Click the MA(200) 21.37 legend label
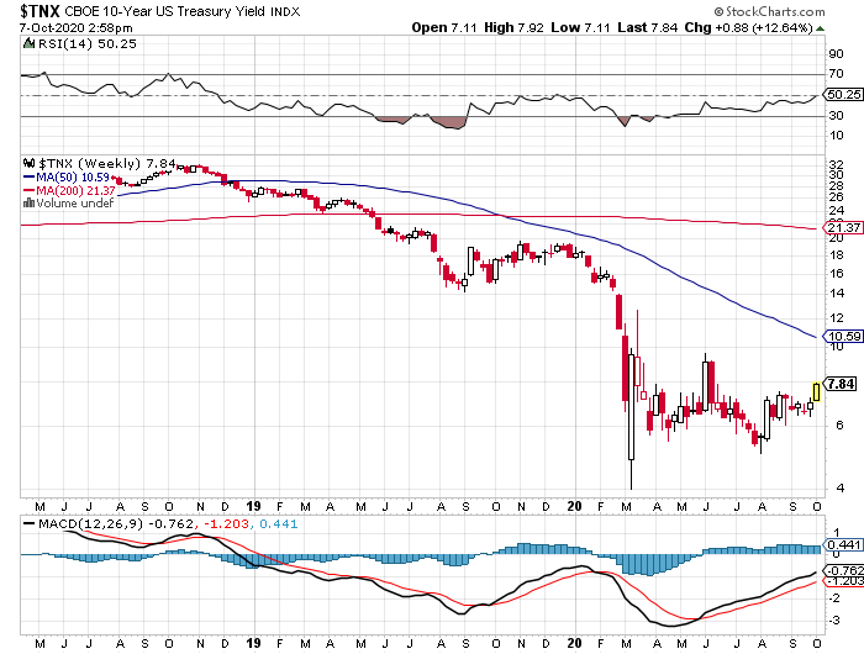This screenshot has height=654, width=864. [x=70, y=190]
